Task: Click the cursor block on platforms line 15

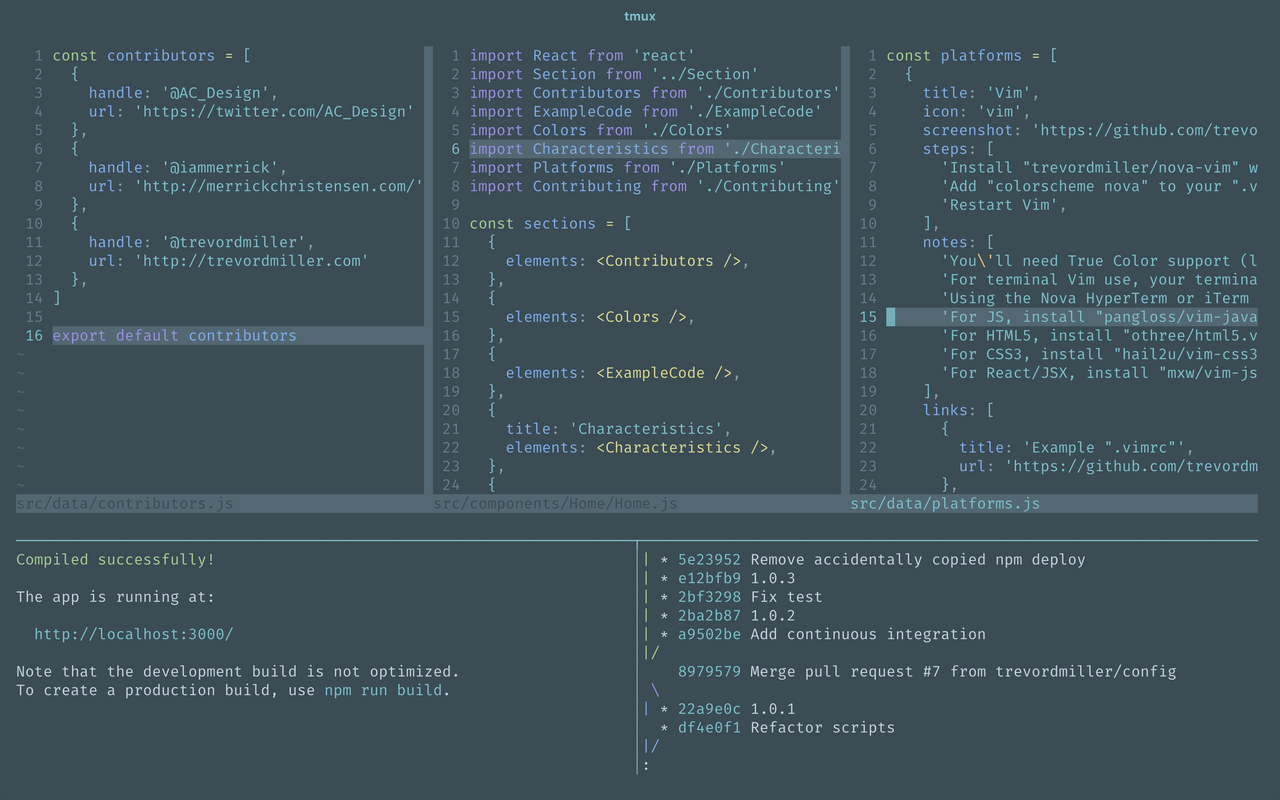Action: (891, 317)
